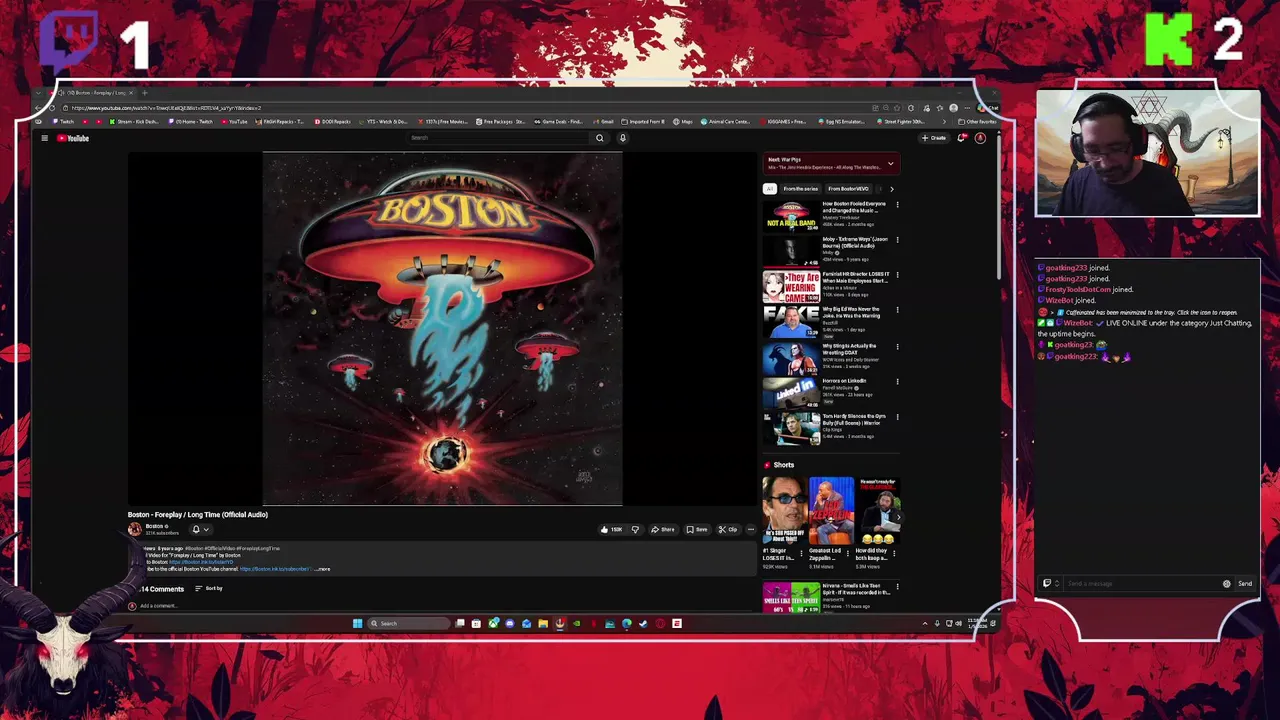Dislike the Boston video
Viewport: 1280px width, 720px height.
634,529
